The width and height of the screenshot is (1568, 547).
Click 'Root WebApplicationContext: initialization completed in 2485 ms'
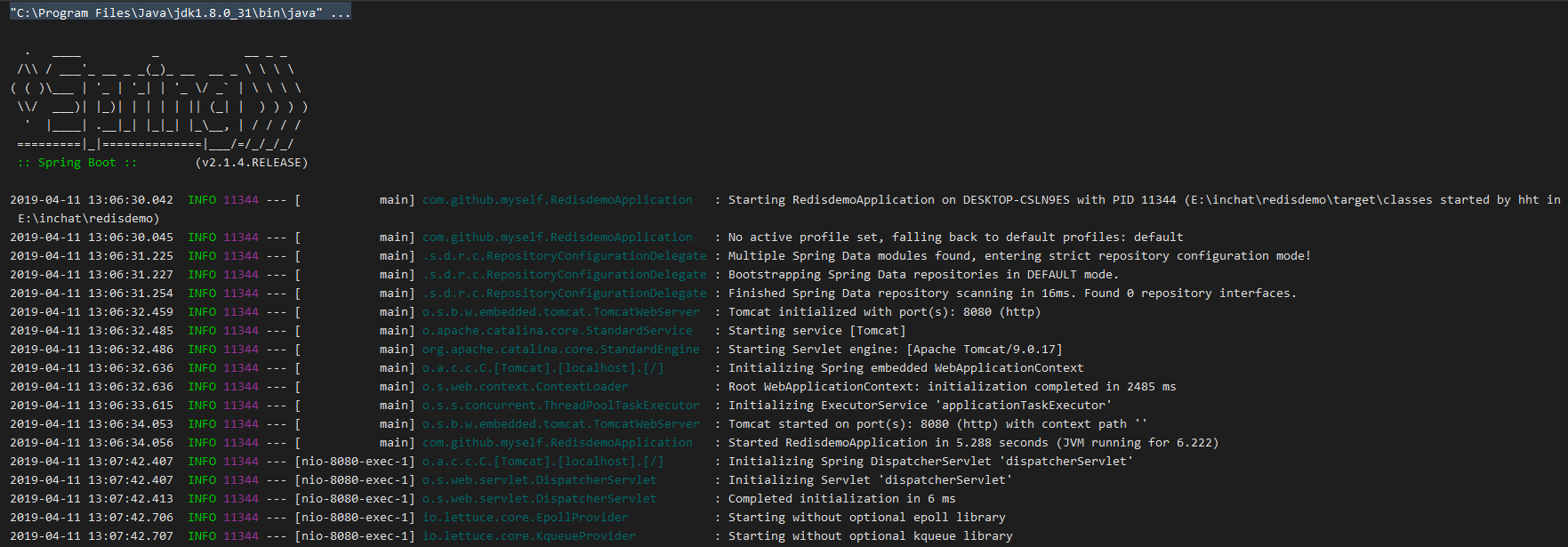[953, 387]
